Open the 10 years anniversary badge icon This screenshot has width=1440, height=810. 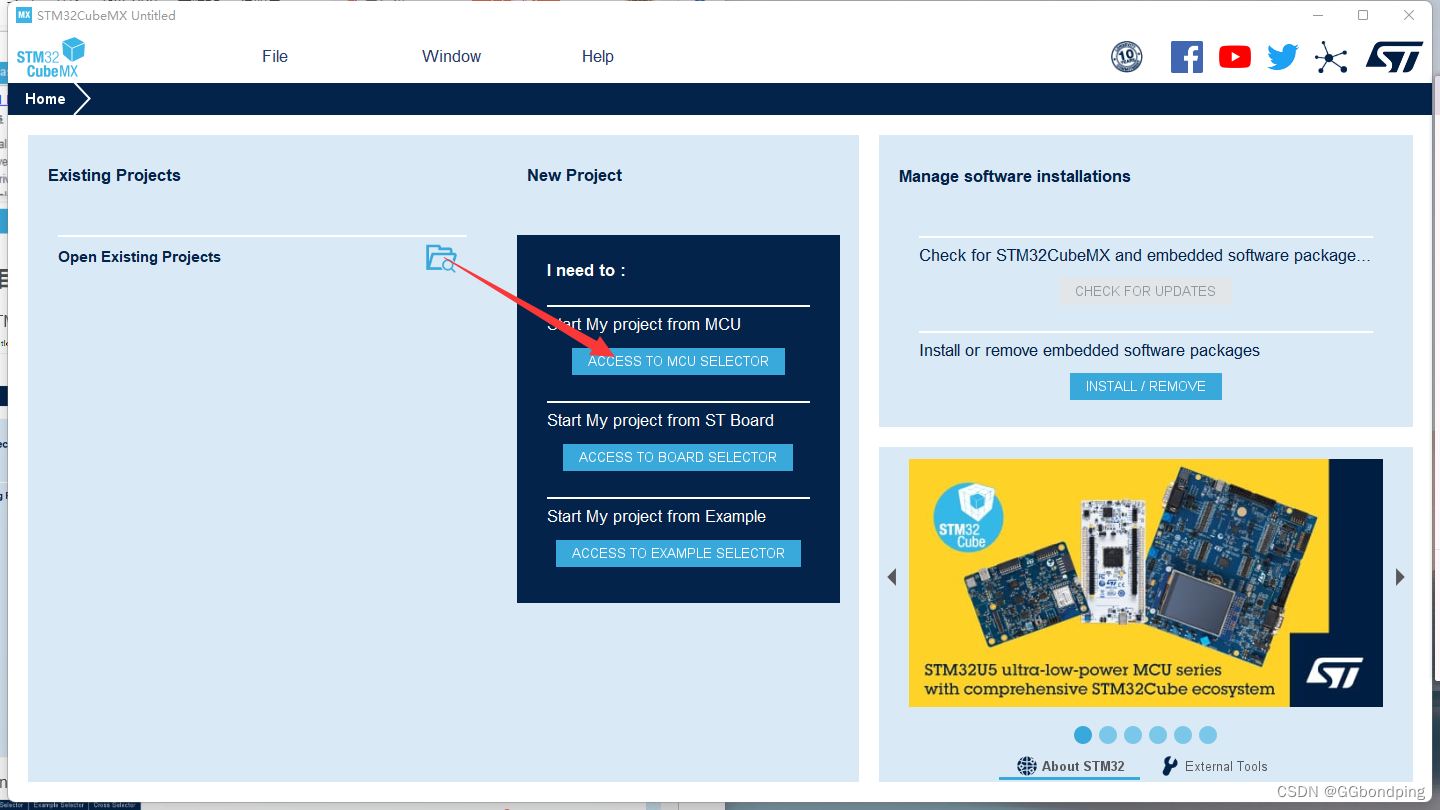coord(1127,57)
